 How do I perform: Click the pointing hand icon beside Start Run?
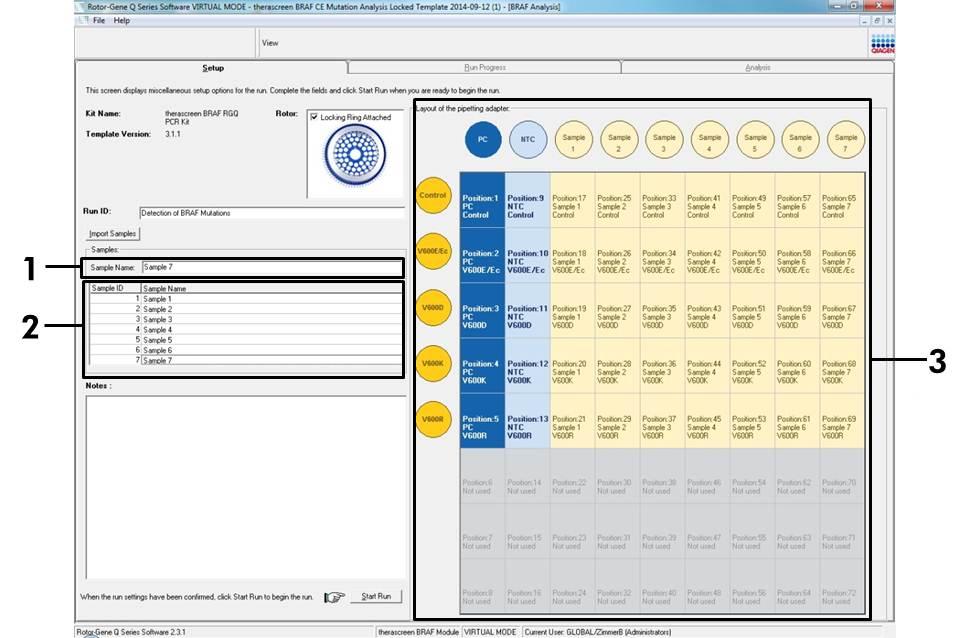point(334,597)
